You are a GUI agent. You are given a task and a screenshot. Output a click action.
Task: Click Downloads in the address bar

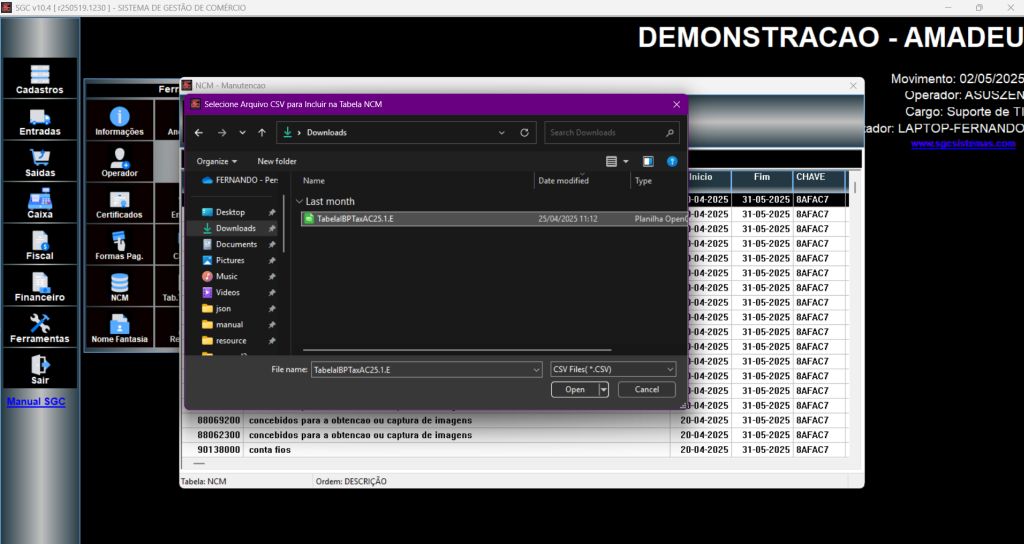pos(327,133)
